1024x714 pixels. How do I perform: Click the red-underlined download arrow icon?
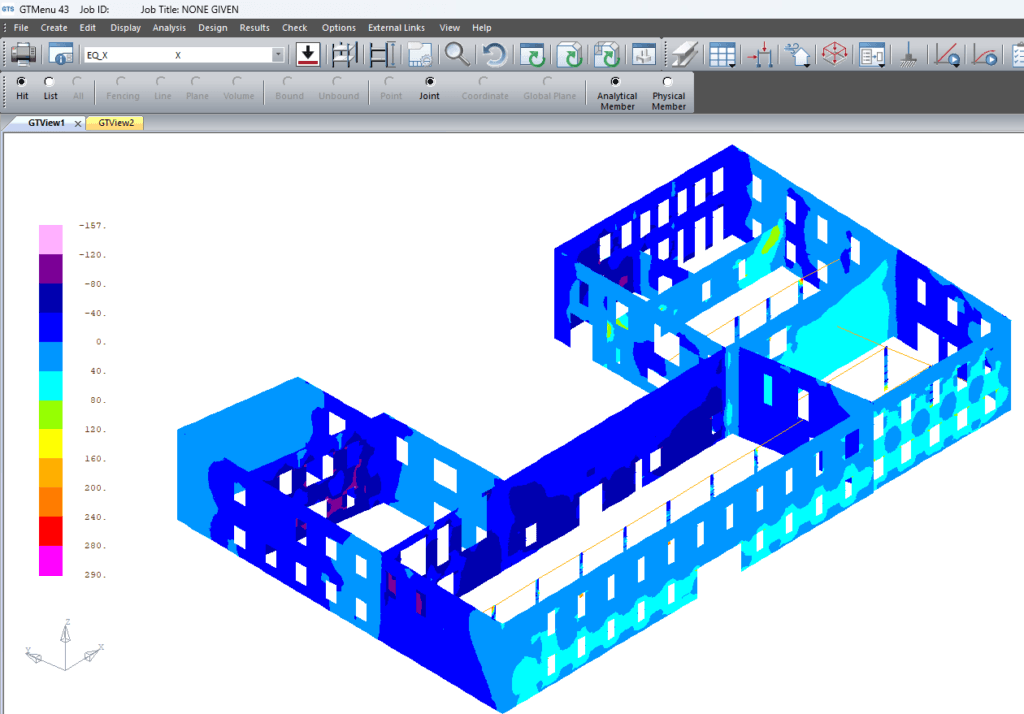point(308,54)
